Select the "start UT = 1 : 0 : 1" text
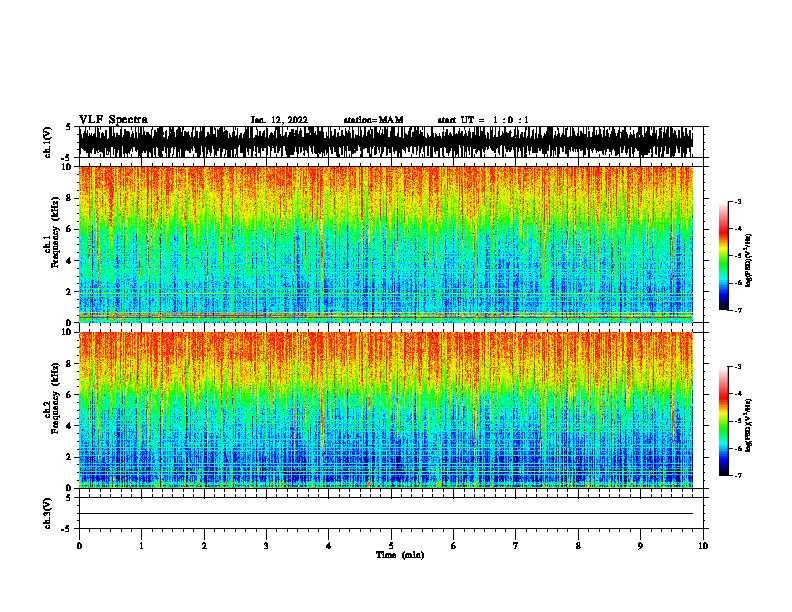Image resolution: width=792 pixels, height=612 pixels. 483,120
